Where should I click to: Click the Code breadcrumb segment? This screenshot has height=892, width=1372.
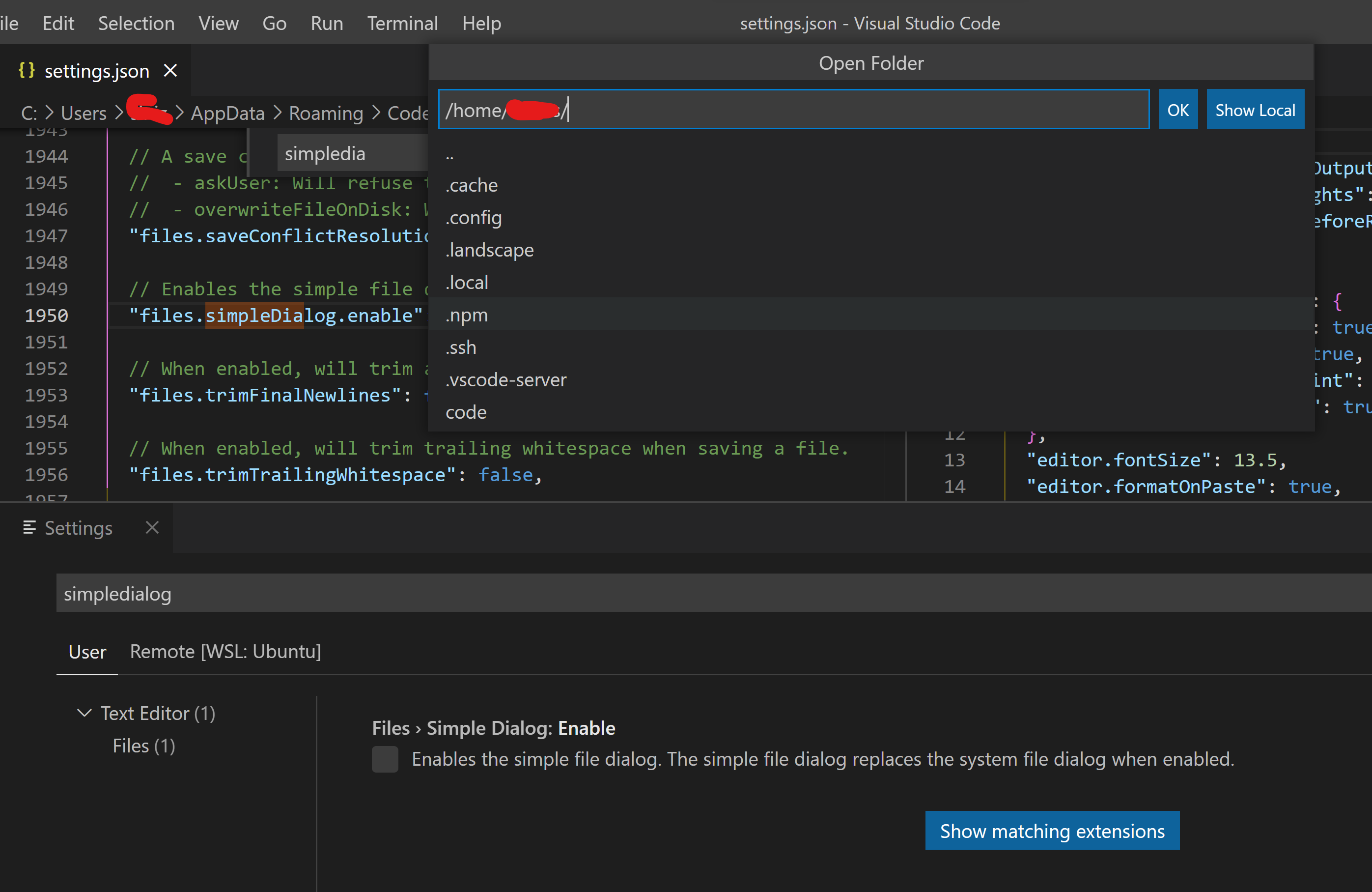(408, 113)
